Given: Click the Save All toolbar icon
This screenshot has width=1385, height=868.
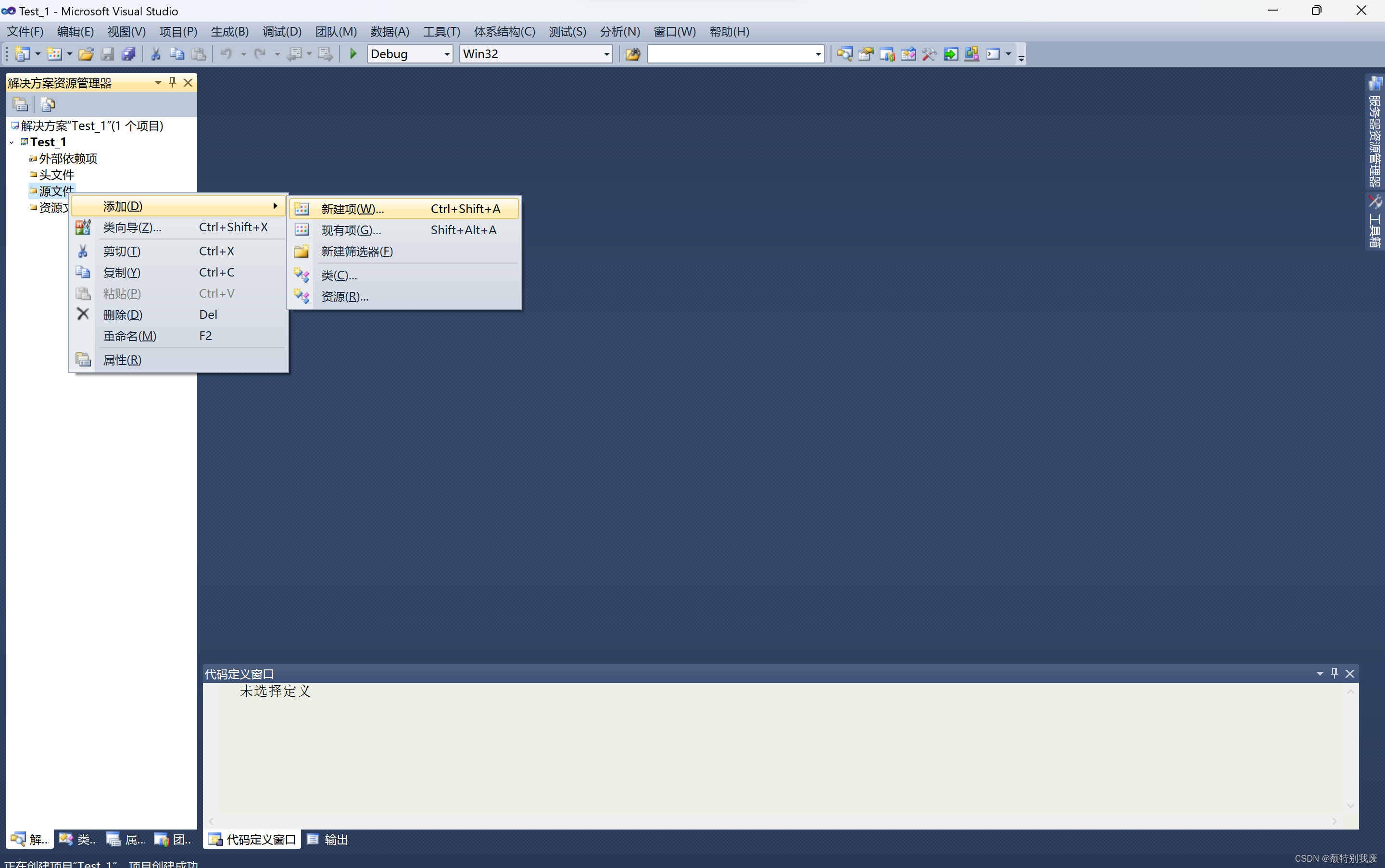Looking at the screenshot, I should tap(128, 54).
